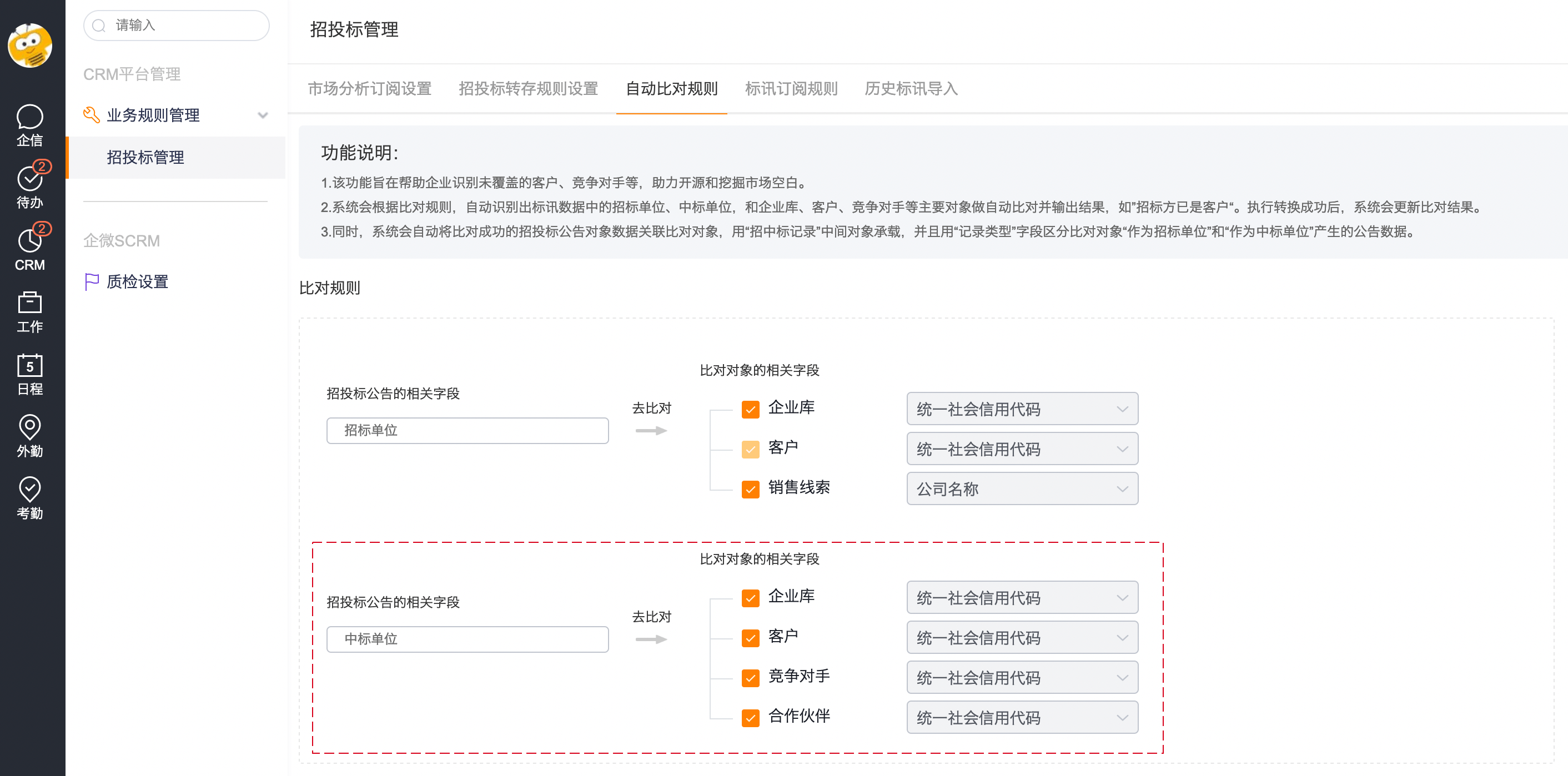
Task: Switch to 标讯订阅规则 tab
Action: pyautogui.click(x=791, y=89)
